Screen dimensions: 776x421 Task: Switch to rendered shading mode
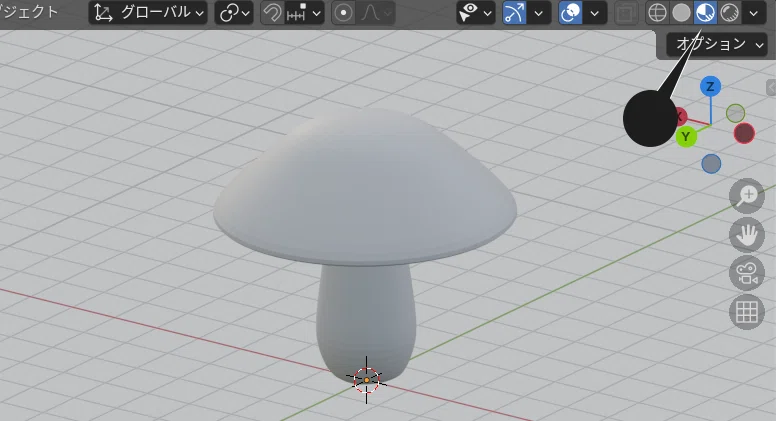coord(729,13)
